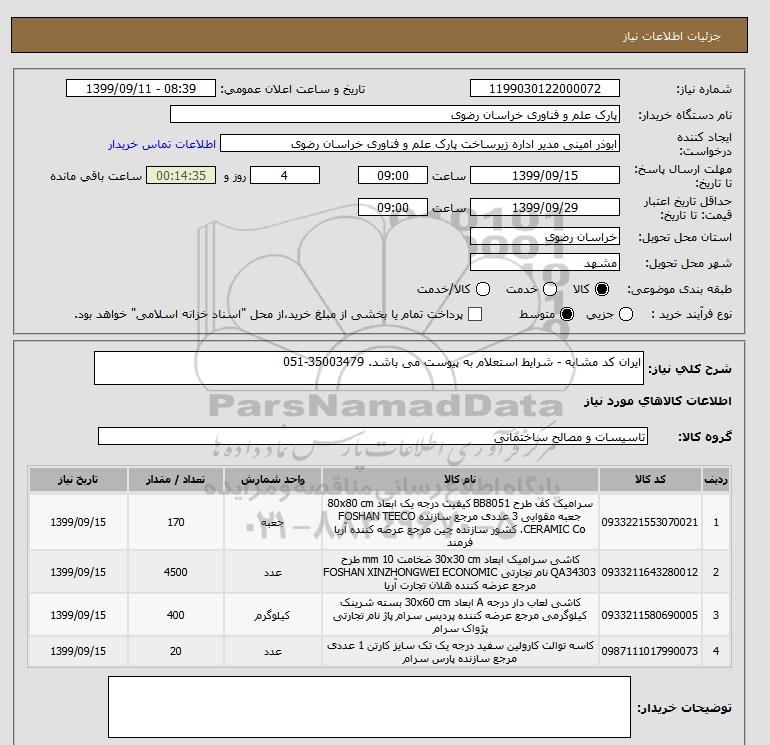Select the خدمت radio button
This screenshot has height=745, width=770.
(x=550, y=289)
